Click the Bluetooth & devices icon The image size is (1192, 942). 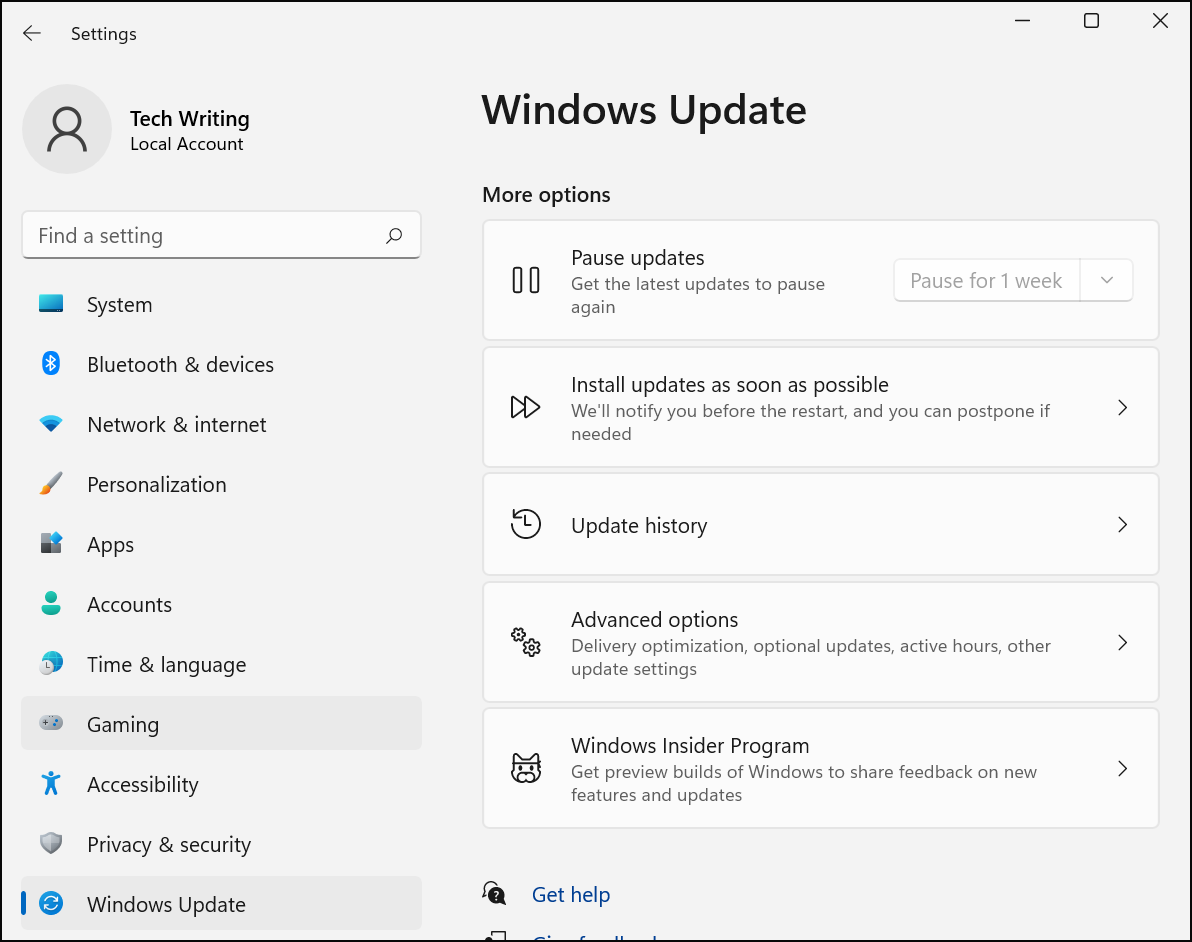[x=51, y=364]
